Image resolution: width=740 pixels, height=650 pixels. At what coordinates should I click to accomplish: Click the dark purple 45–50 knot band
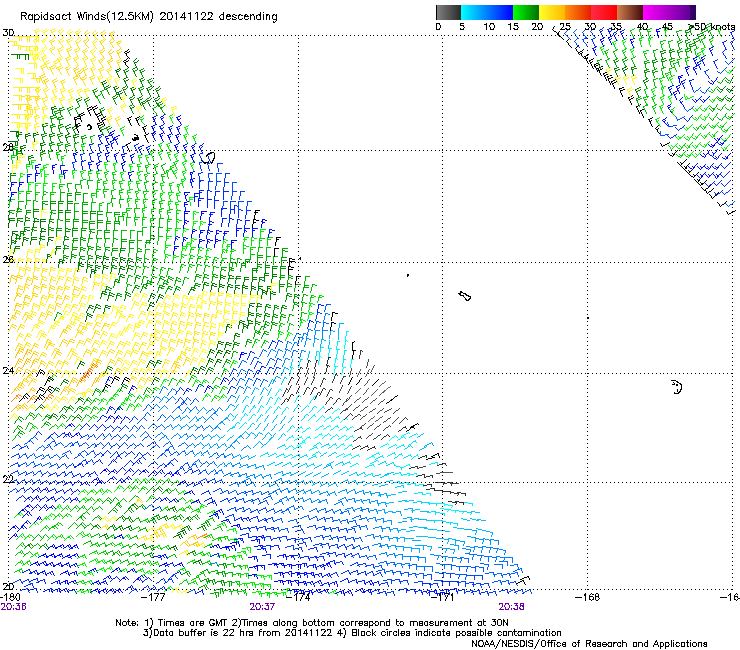(x=682, y=12)
